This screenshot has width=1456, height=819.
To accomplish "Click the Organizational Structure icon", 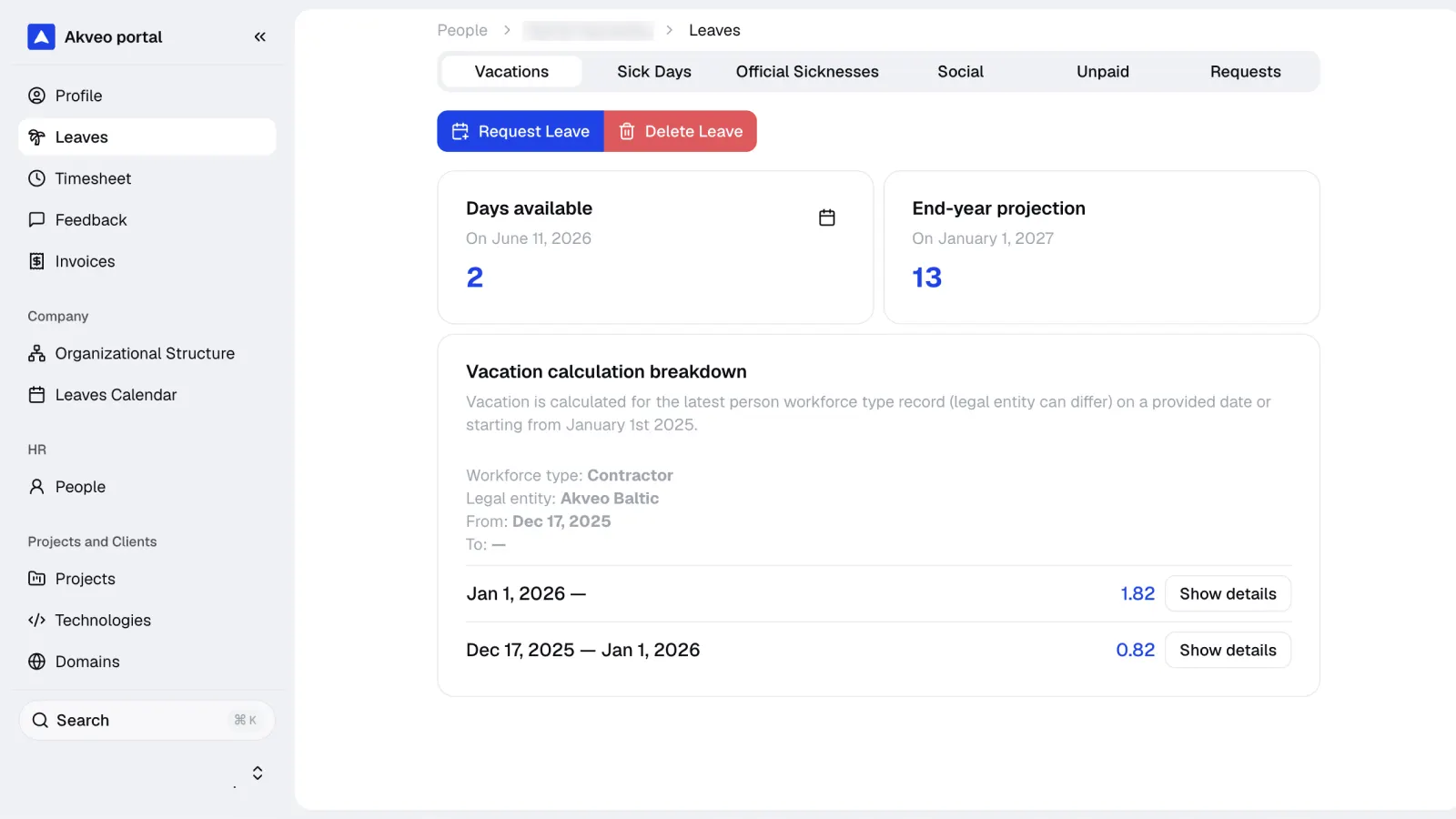I will [36, 353].
